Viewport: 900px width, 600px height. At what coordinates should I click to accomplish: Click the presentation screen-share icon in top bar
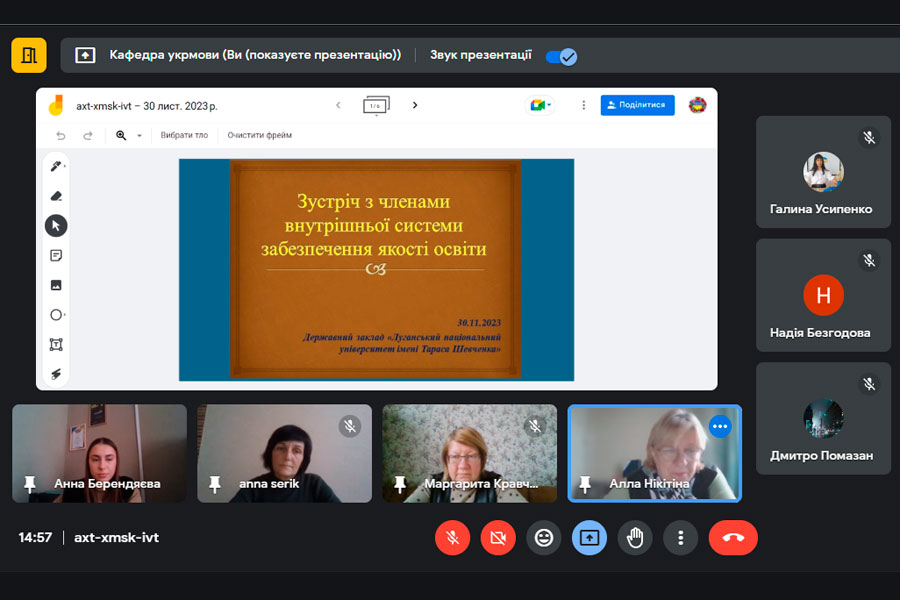(x=85, y=55)
